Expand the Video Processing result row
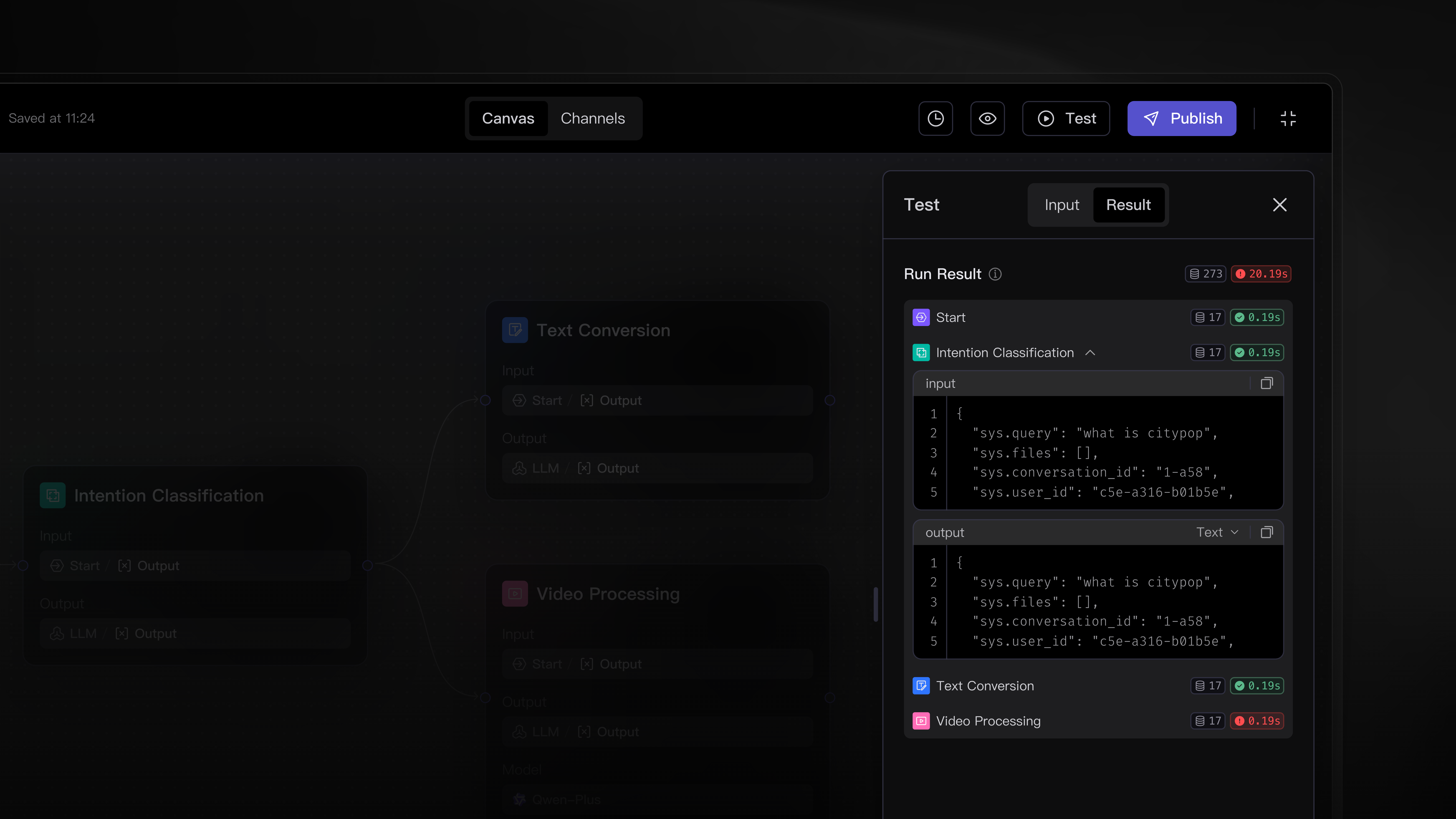The image size is (1456, 819). pos(1098,721)
